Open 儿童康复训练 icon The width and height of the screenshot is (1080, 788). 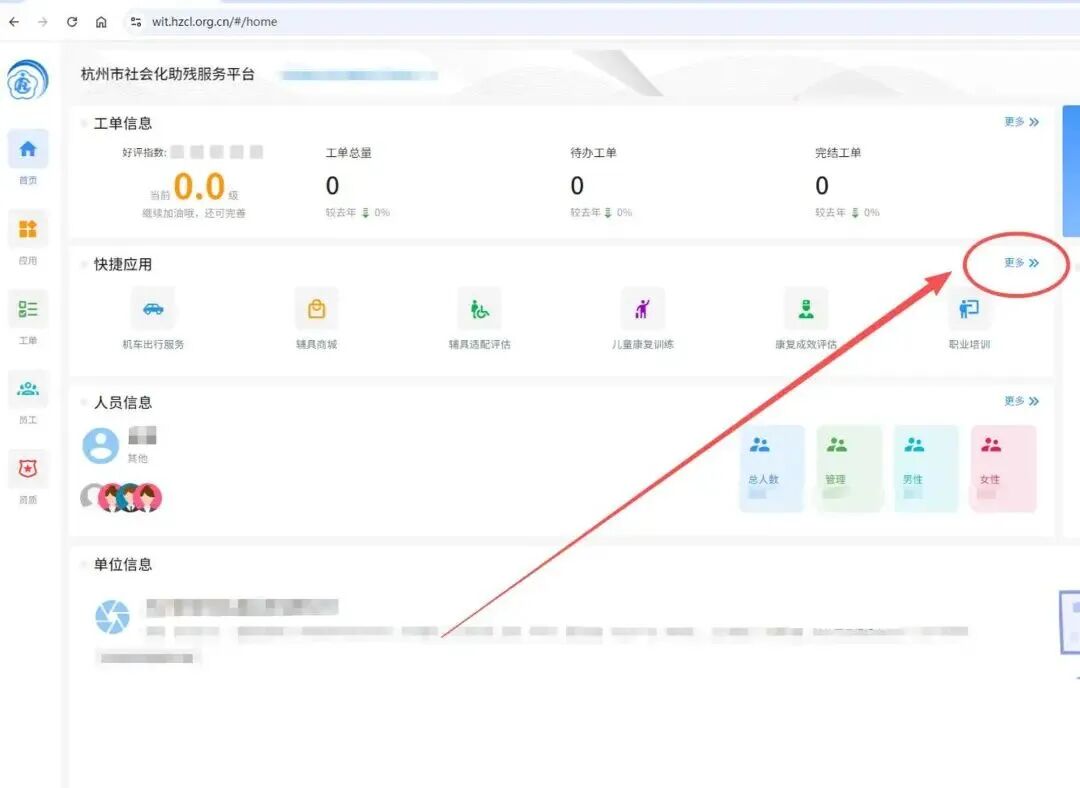tap(643, 309)
